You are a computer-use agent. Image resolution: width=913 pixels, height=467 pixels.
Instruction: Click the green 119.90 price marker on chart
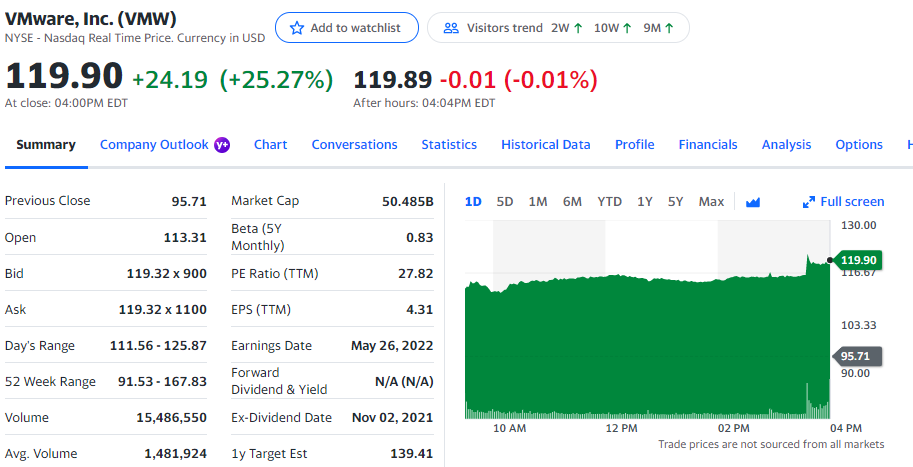coord(858,260)
